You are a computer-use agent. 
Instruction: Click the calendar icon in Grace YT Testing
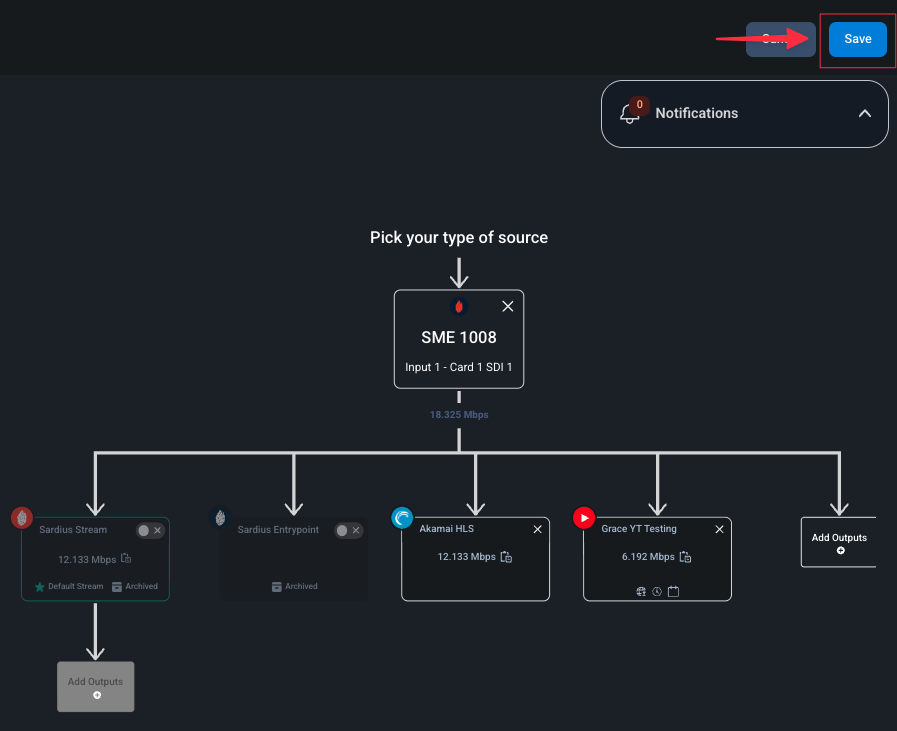[673, 591]
